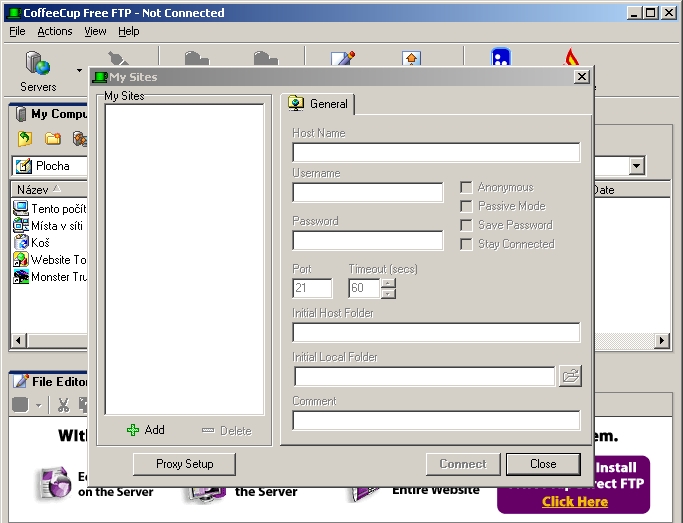Open the Servers toolbar button
The image size is (683, 523).
coord(38,71)
